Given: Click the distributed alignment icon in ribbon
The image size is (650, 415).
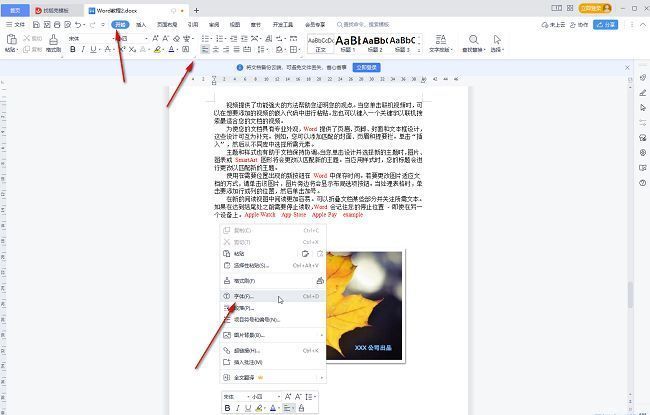Looking at the screenshot, I should tap(247, 49).
